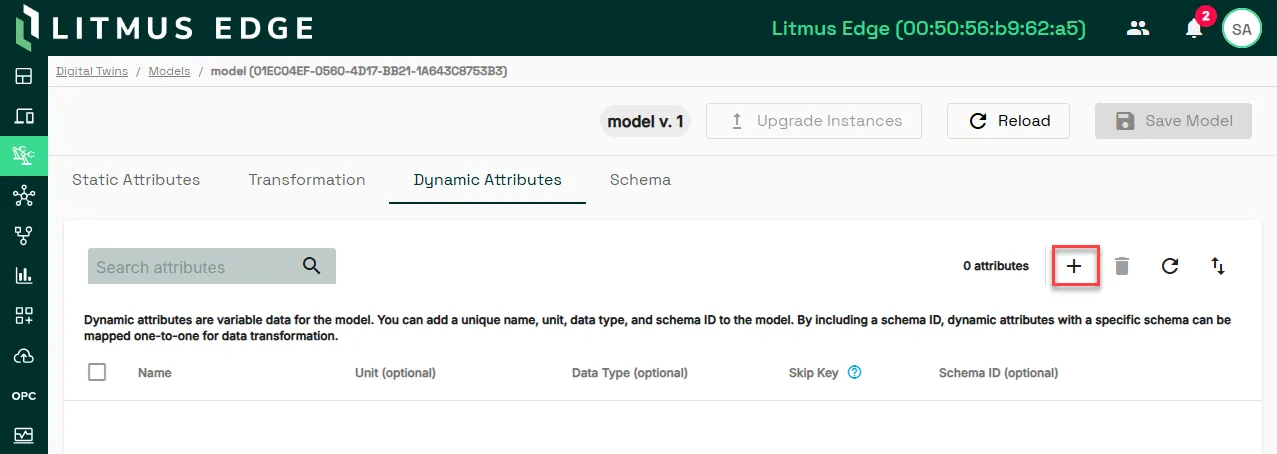
Task: Open the users icon in header
Action: (1138, 28)
